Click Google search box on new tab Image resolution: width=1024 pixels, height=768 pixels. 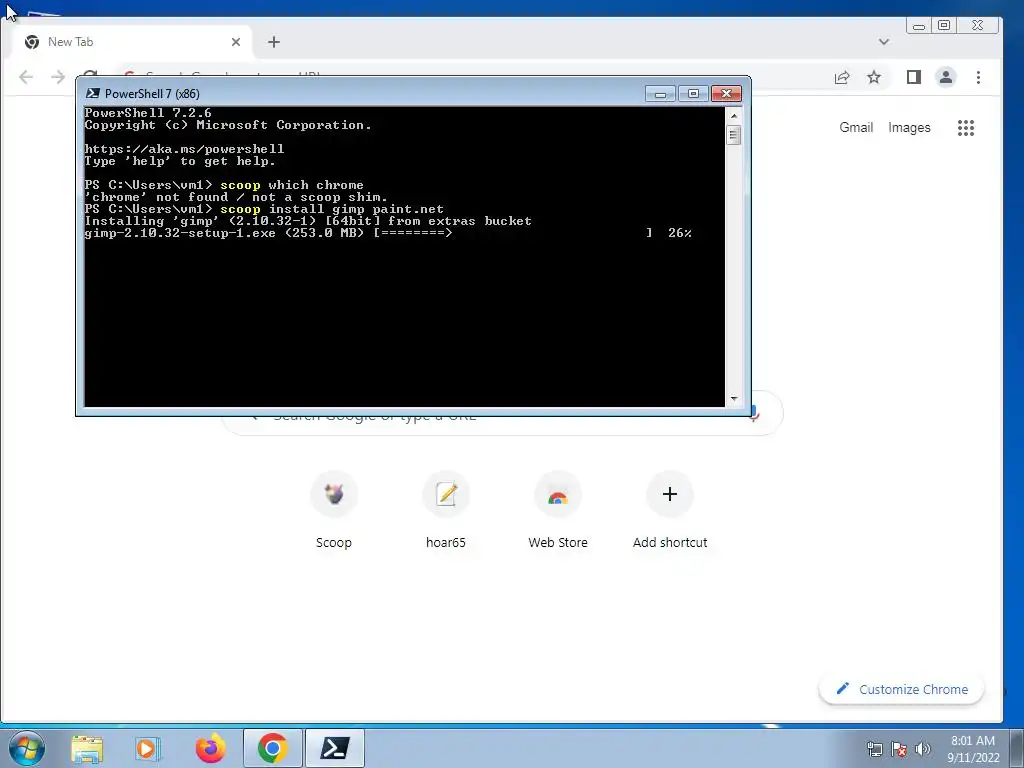[502, 415]
